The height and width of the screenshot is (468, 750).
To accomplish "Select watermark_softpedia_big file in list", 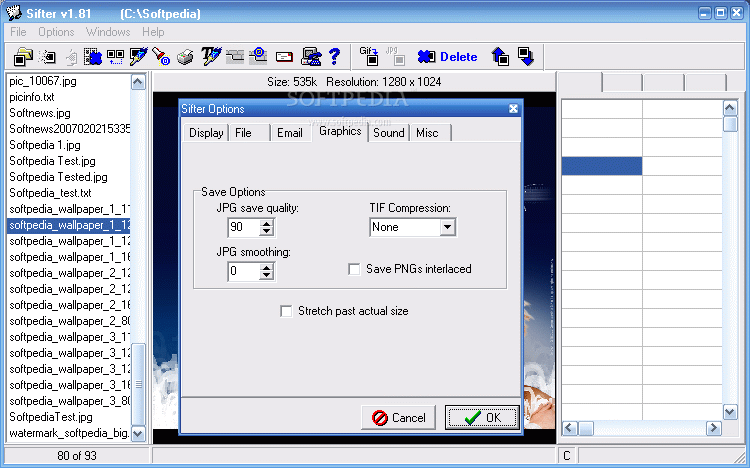I will [x=69, y=433].
